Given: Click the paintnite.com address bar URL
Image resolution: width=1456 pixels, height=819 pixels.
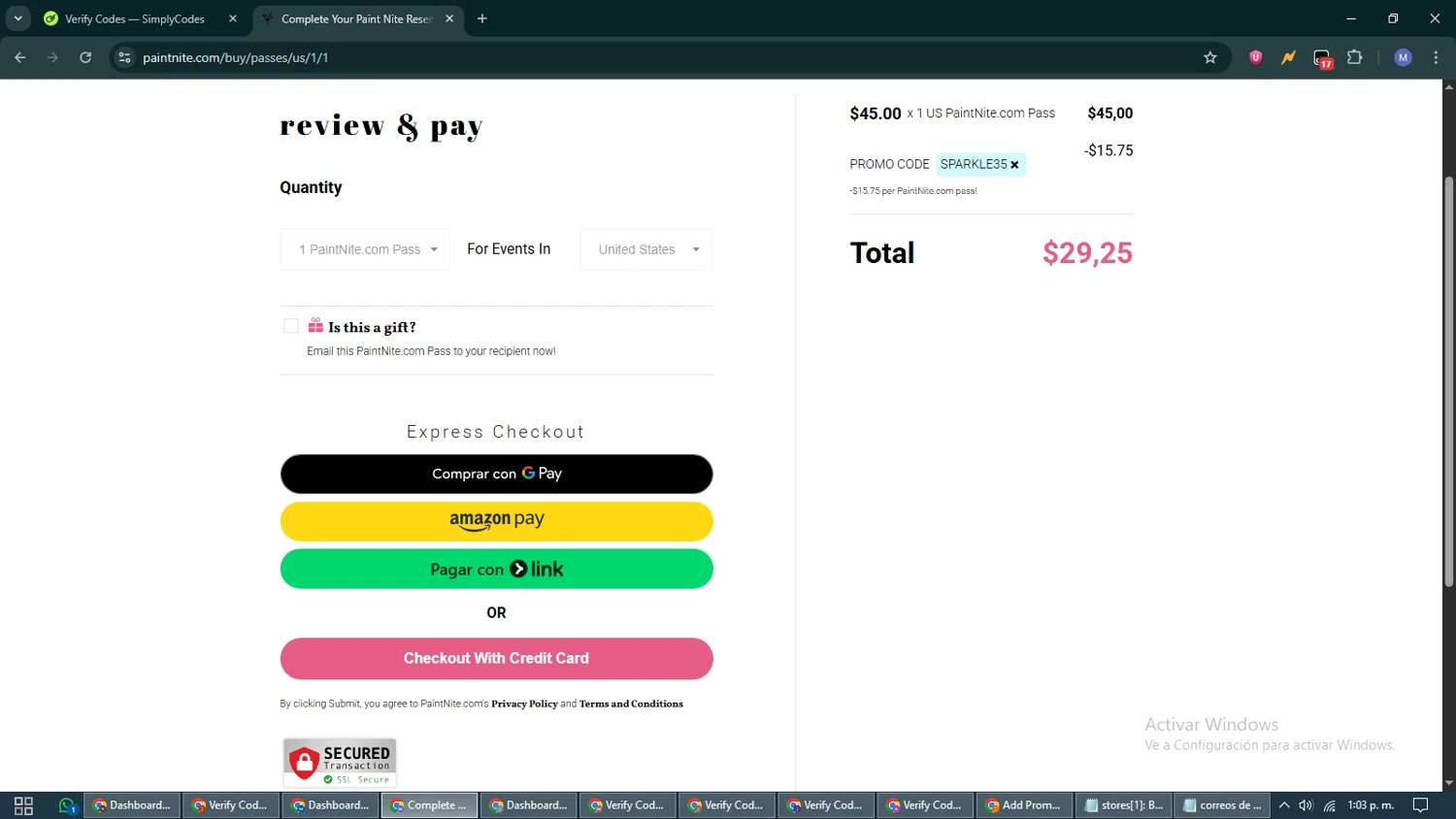Looking at the screenshot, I should pos(236,57).
